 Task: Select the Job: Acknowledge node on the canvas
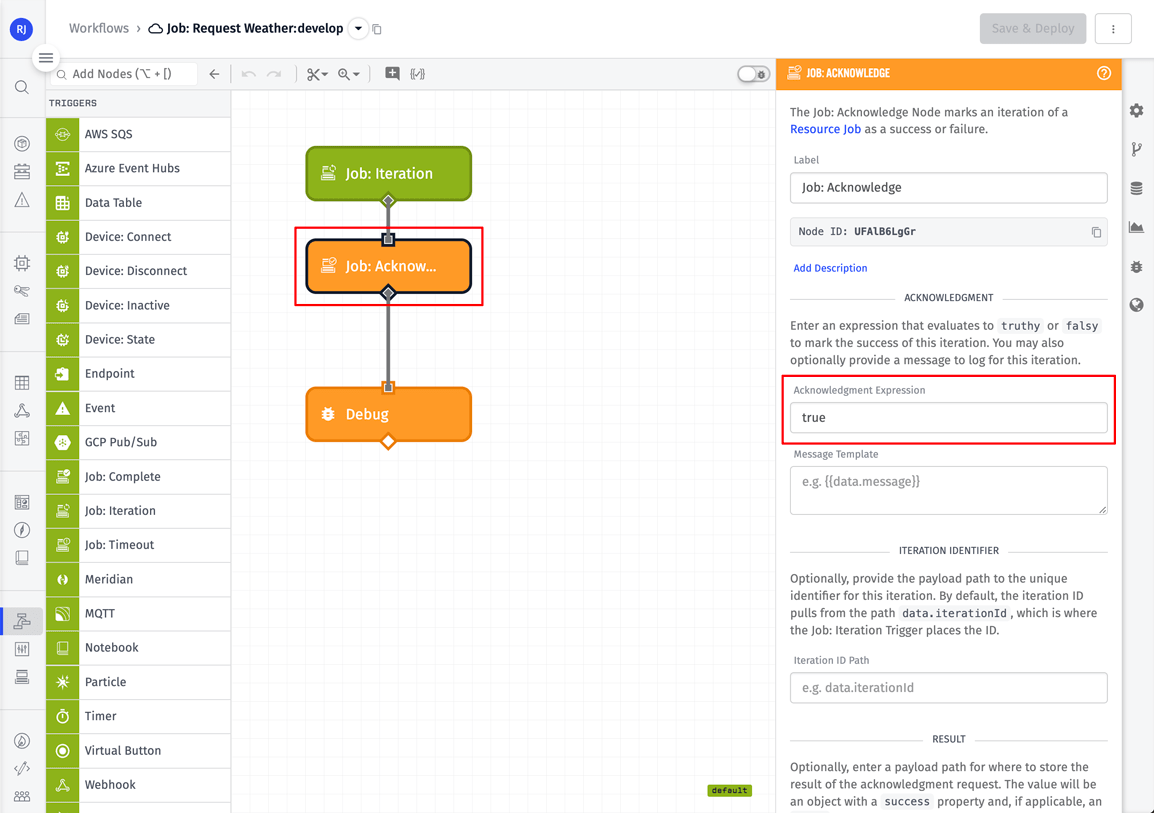pyautogui.click(x=389, y=266)
